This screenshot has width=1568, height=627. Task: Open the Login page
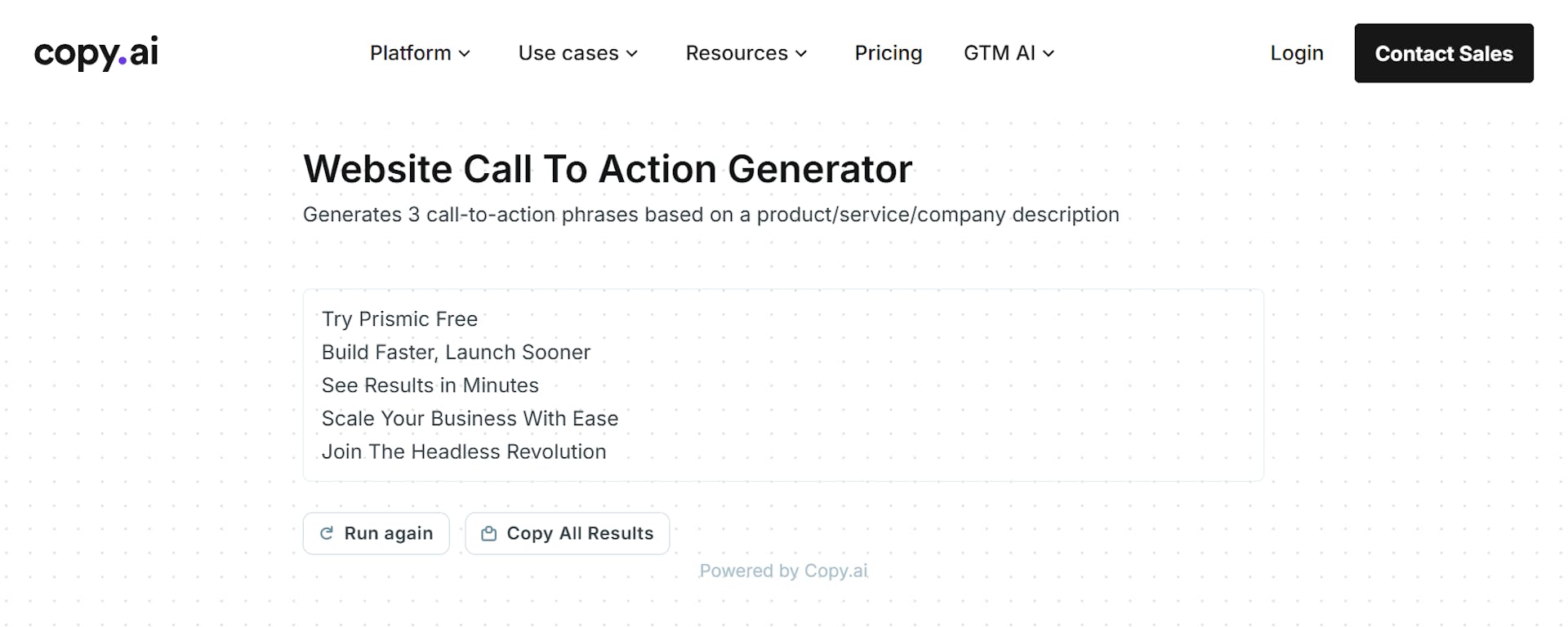point(1296,53)
